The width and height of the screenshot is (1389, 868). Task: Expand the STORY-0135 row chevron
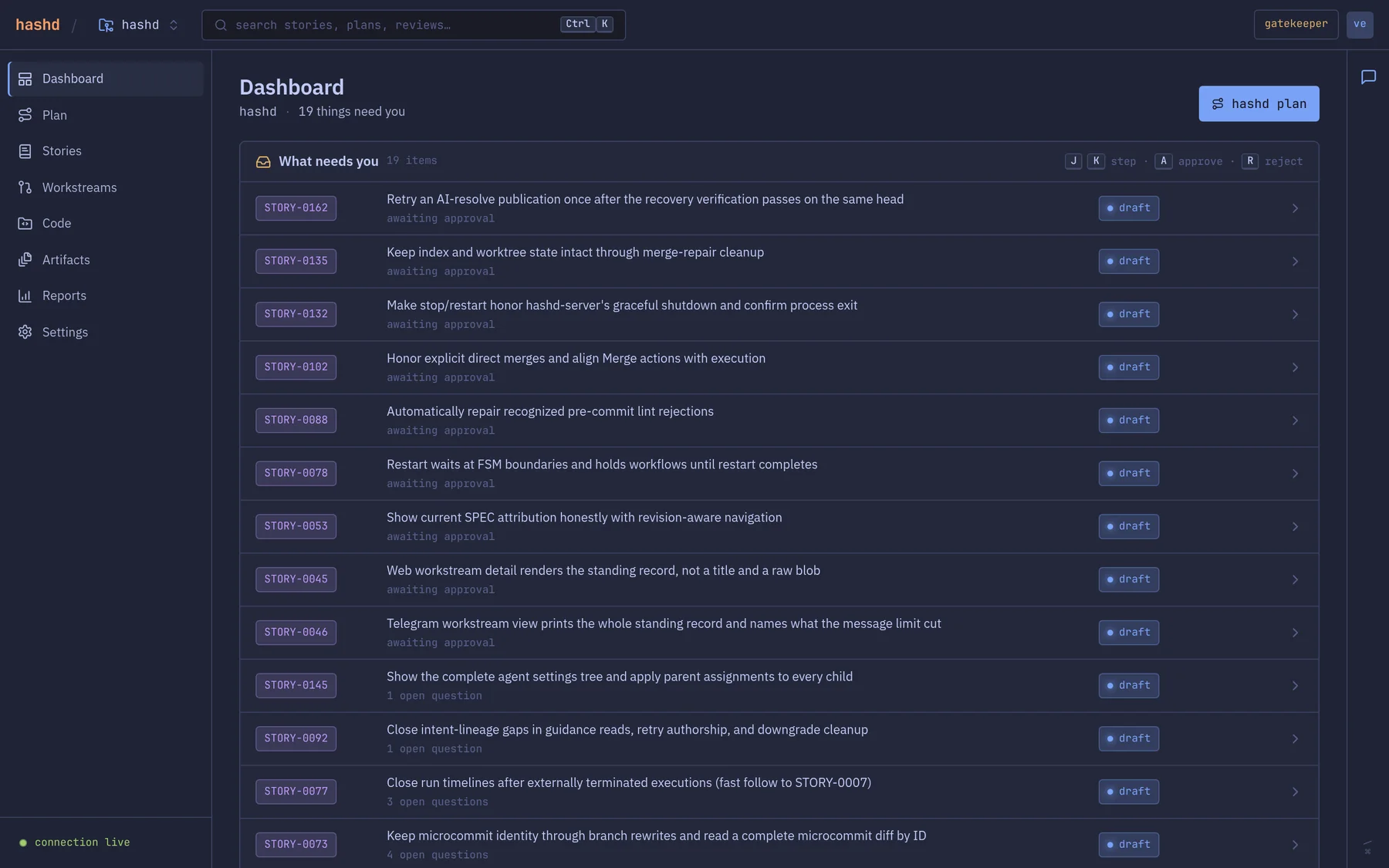(x=1295, y=262)
